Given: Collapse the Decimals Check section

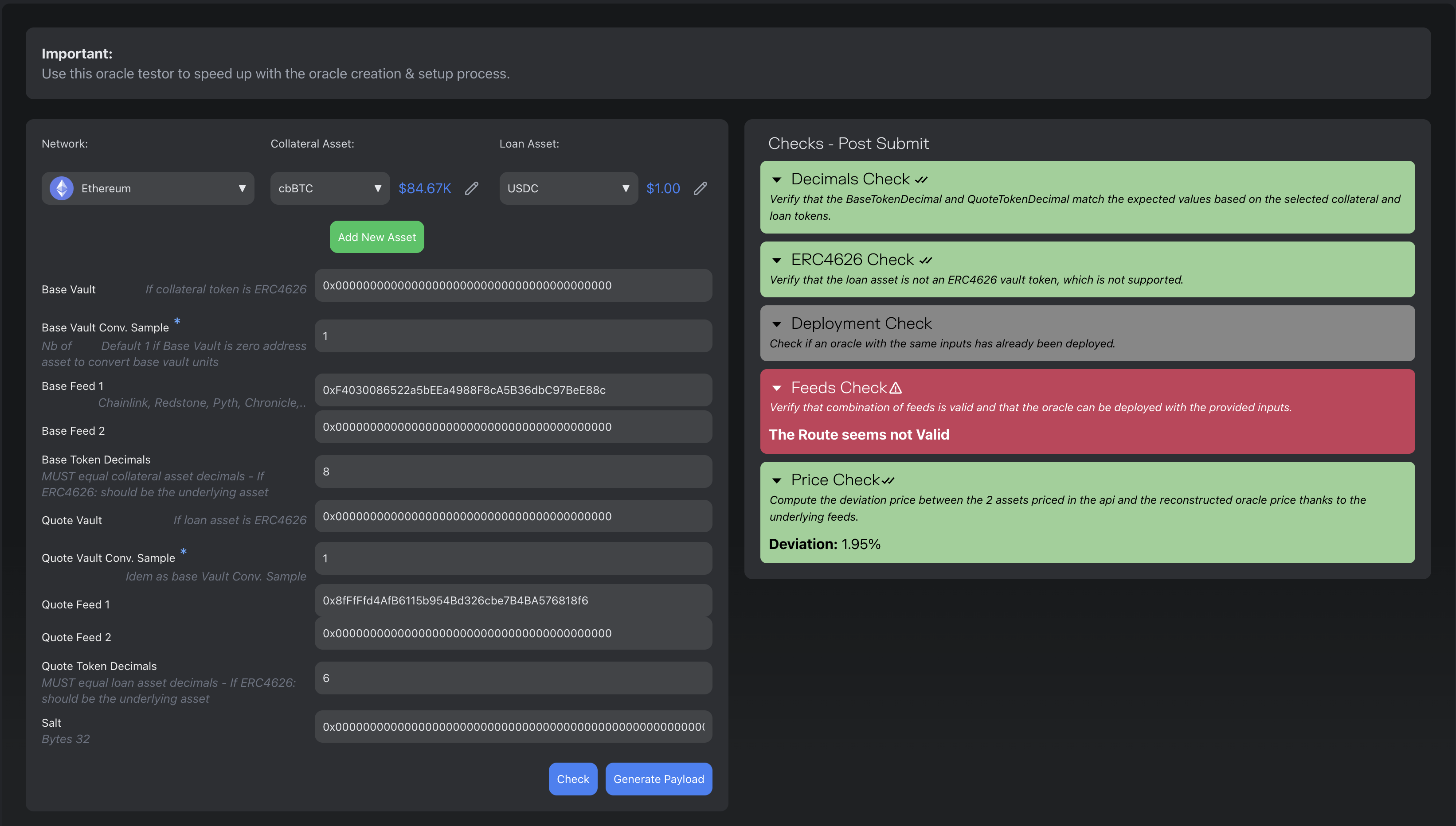Looking at the screenshot, I should 777,180.
